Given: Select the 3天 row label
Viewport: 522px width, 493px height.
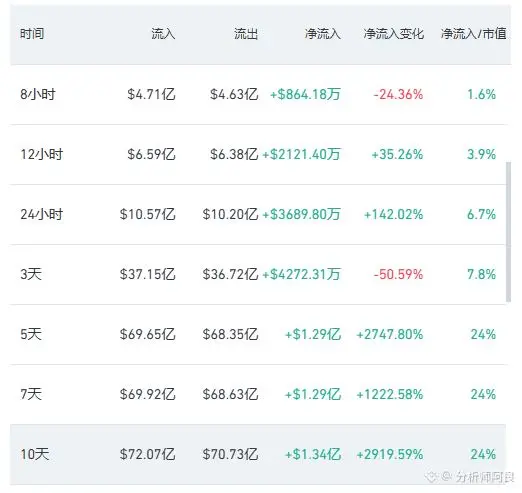Looking at the screenshot, I should point(31,274).
